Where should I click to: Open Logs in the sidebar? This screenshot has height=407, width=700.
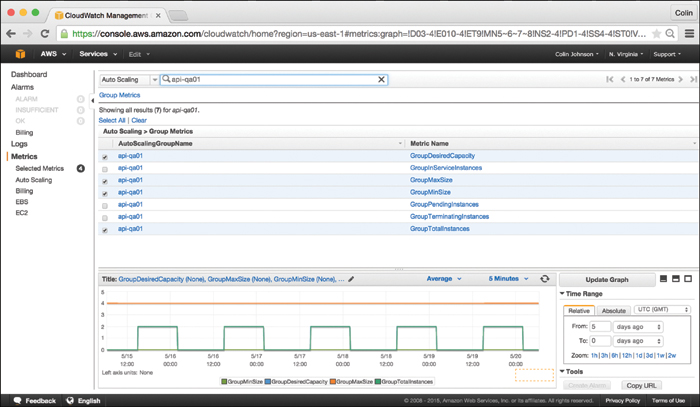pyautogui.click(x=19, y=144)
